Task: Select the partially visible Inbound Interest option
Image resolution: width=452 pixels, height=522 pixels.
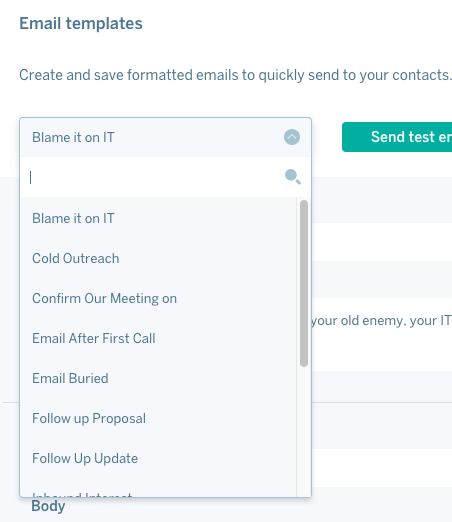Action: pyautogui.click(x=158, y=492)
